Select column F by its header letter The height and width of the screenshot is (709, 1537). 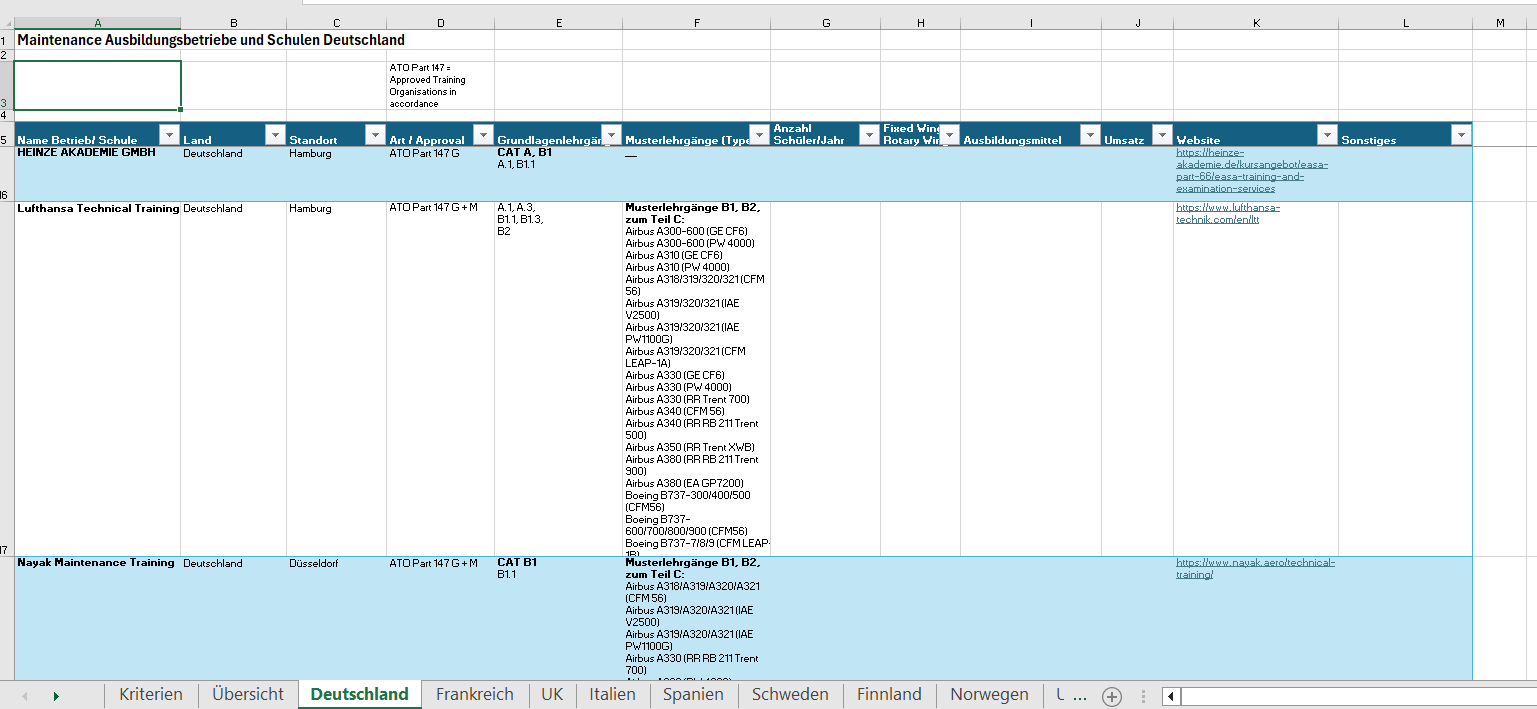pyautogui.click(x=696, y=20)
